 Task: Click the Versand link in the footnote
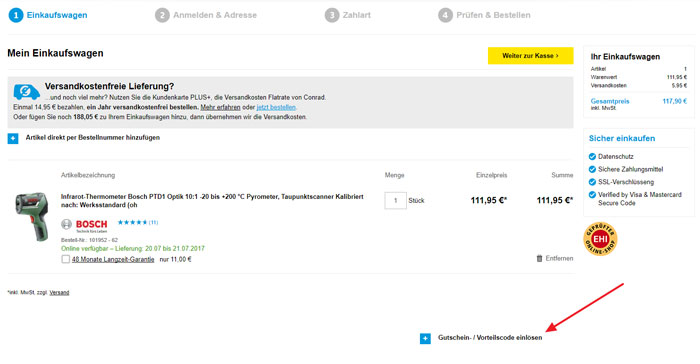[x=59, y=293]
